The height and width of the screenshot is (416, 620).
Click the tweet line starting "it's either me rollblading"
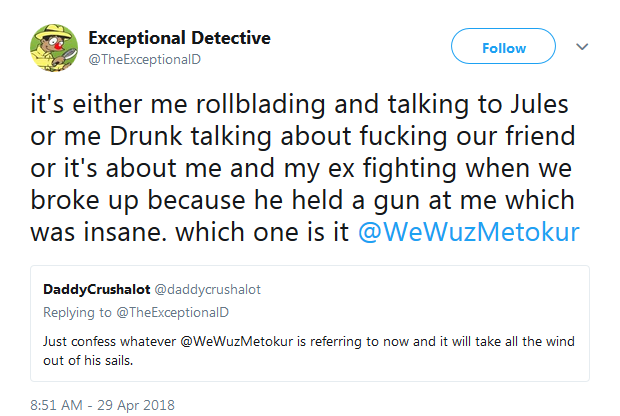299,104
